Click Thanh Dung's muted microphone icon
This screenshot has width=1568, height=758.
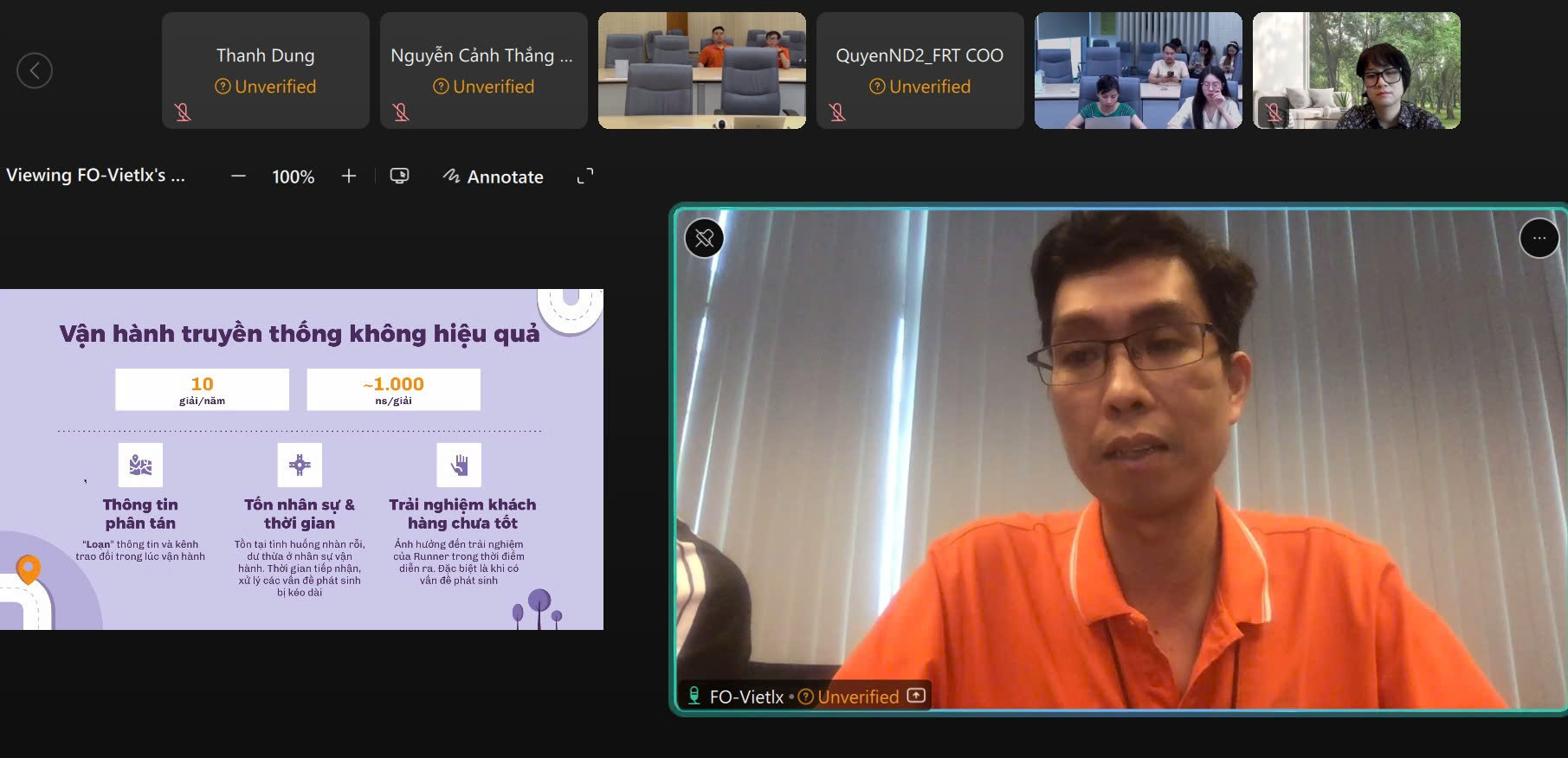pos(183,112)
